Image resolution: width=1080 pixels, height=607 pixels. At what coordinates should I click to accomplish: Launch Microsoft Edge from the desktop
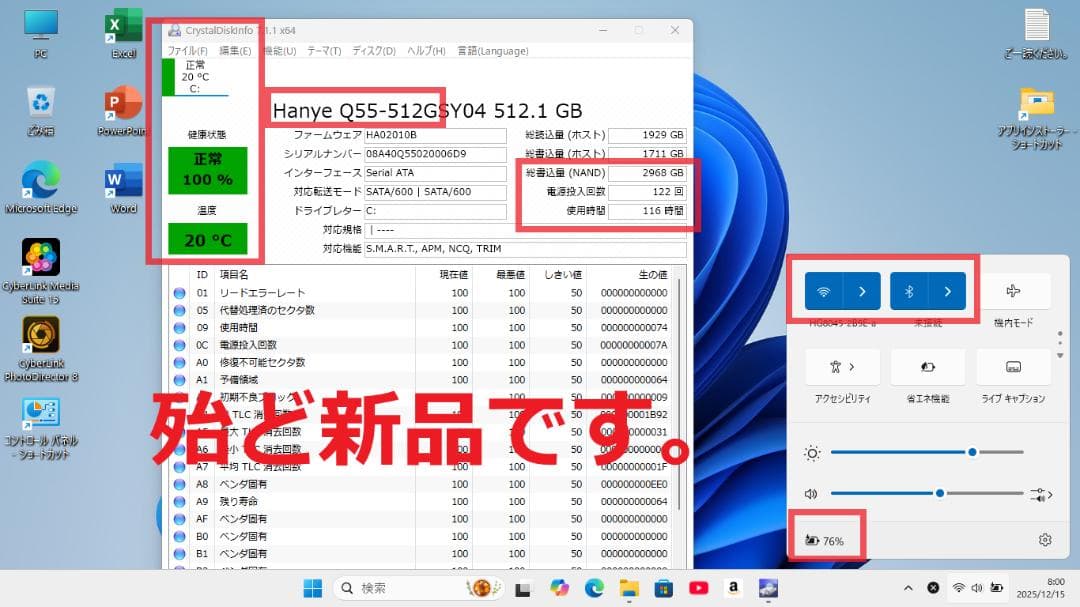click(41, 188)
